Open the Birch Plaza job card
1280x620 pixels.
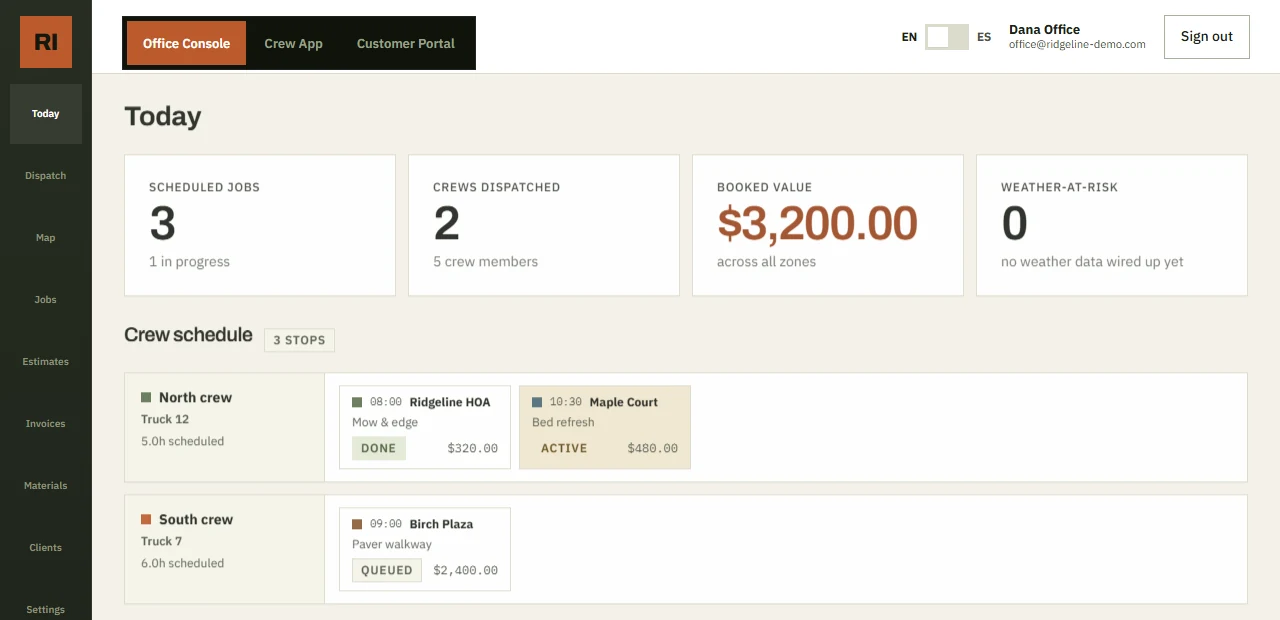(425, 549)
